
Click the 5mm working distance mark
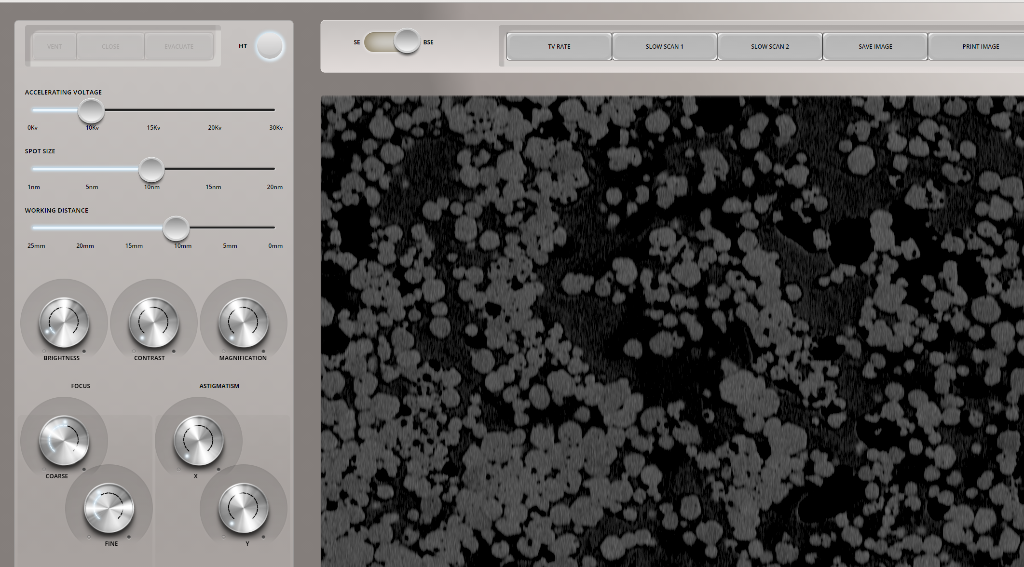[230, 246]
